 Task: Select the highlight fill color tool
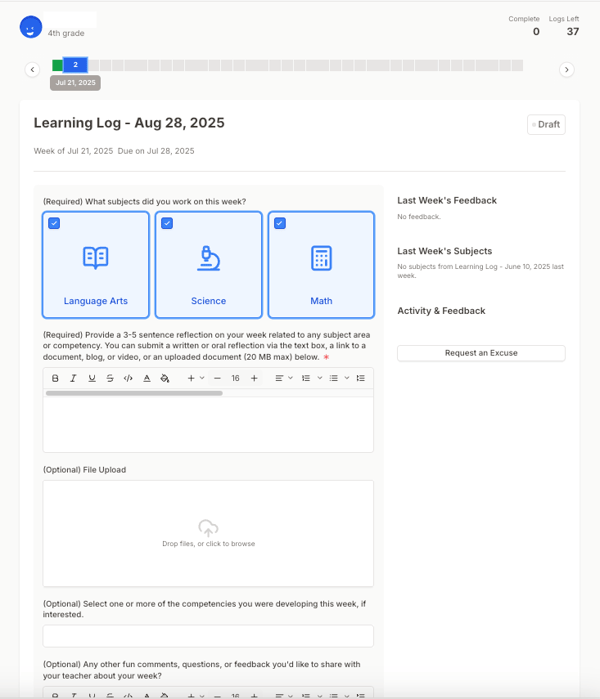[x=165, y=378]
